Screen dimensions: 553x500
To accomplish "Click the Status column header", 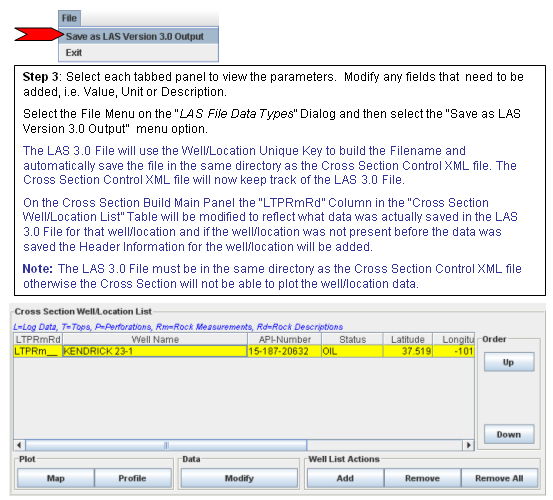I will pos(352,339).
